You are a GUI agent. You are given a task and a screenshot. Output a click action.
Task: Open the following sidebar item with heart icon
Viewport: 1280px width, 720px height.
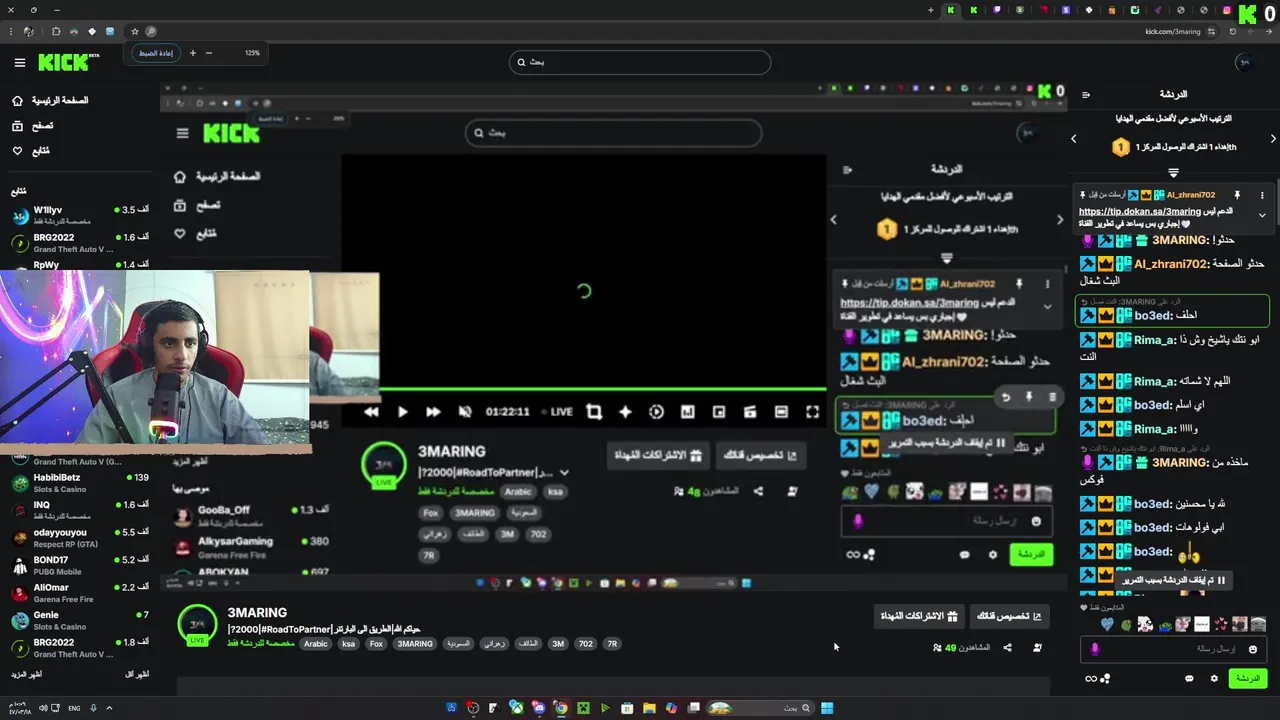click(x=31, y=150)
